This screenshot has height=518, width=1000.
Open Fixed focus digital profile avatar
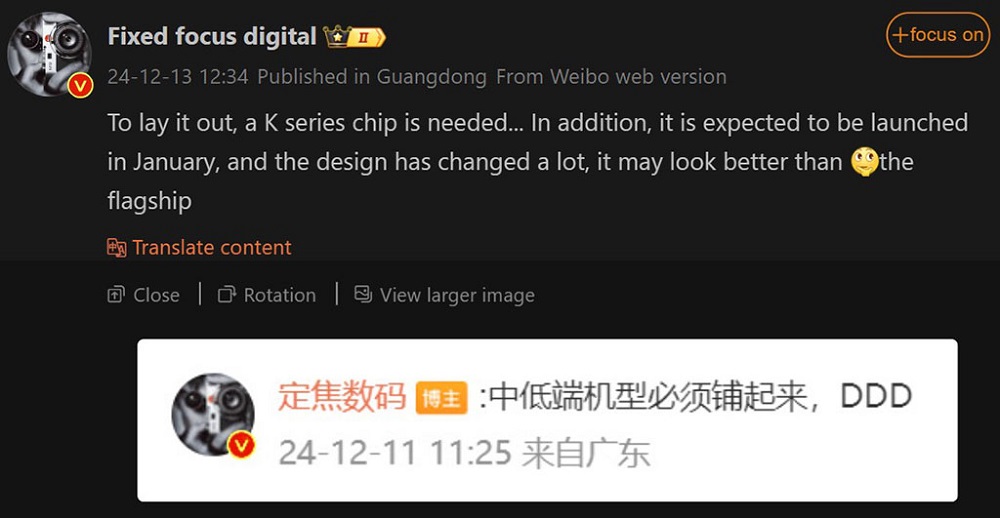click(49, 54)
